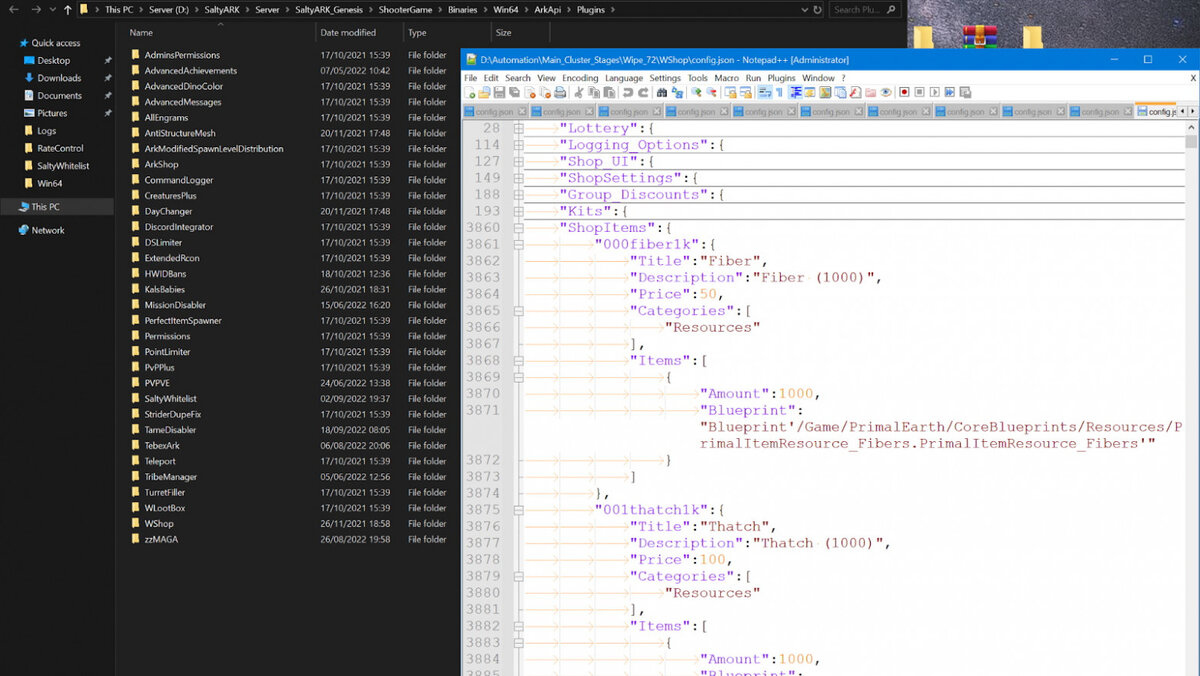Click the Back arrow in File Explorer

12,9
